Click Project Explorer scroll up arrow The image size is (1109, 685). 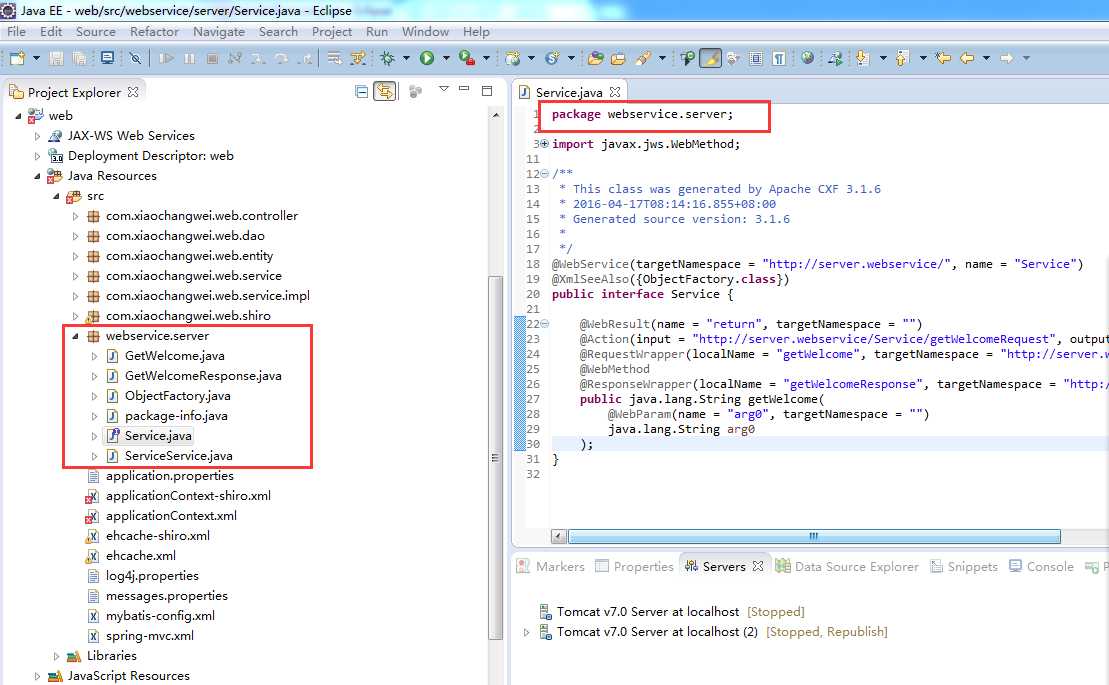(x=496, y=115)
